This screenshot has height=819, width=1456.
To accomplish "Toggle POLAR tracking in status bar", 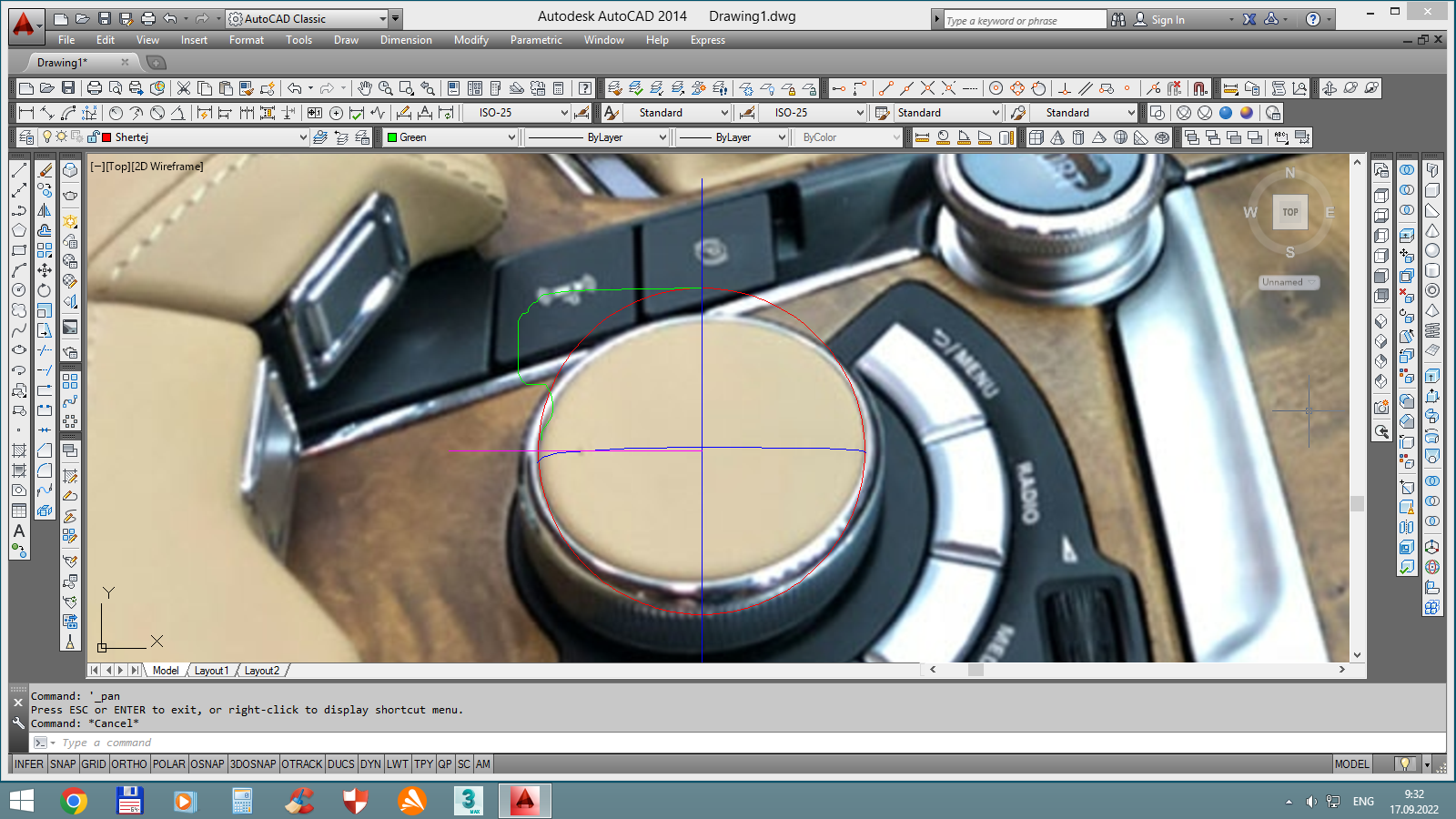I will click(169, 764).
